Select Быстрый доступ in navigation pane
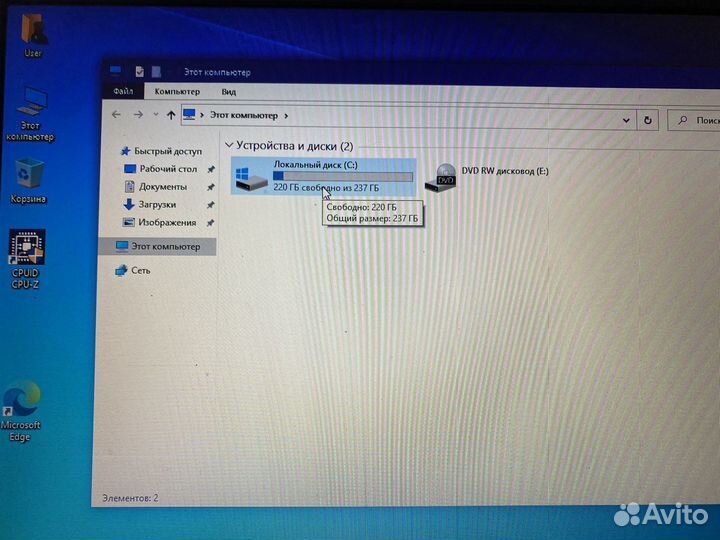The height and width of the screenshot is (540, 720). (x=161, y=151)
